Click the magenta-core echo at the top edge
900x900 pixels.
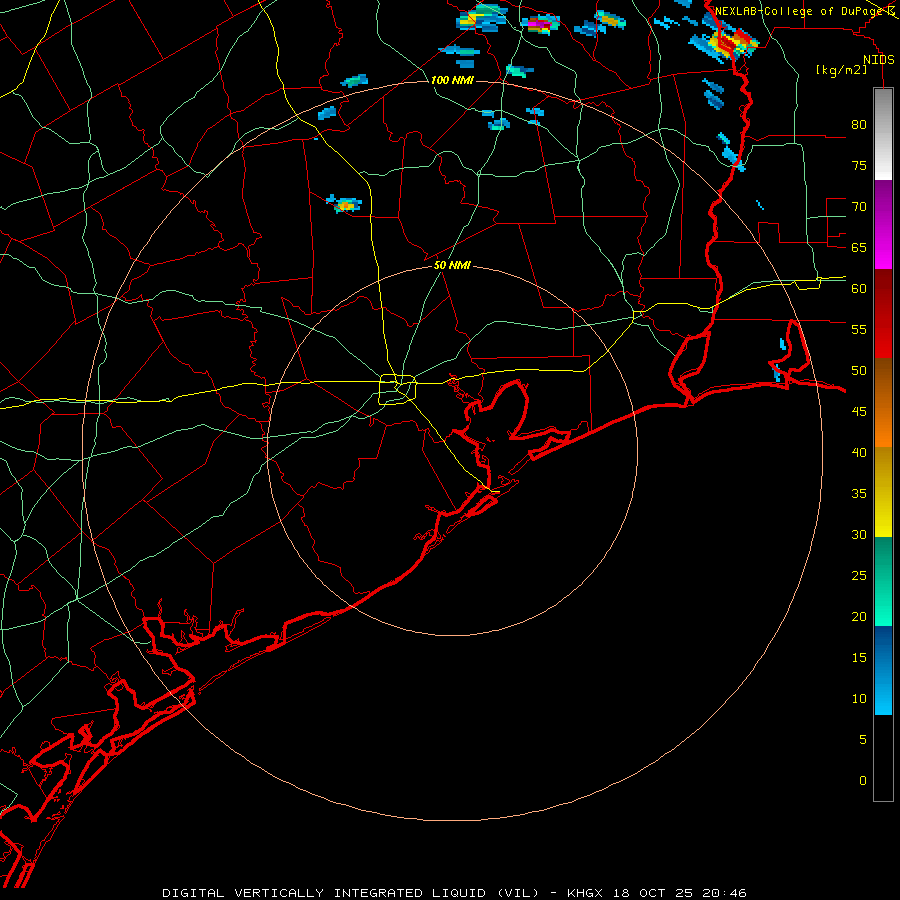tap(540, 24)
